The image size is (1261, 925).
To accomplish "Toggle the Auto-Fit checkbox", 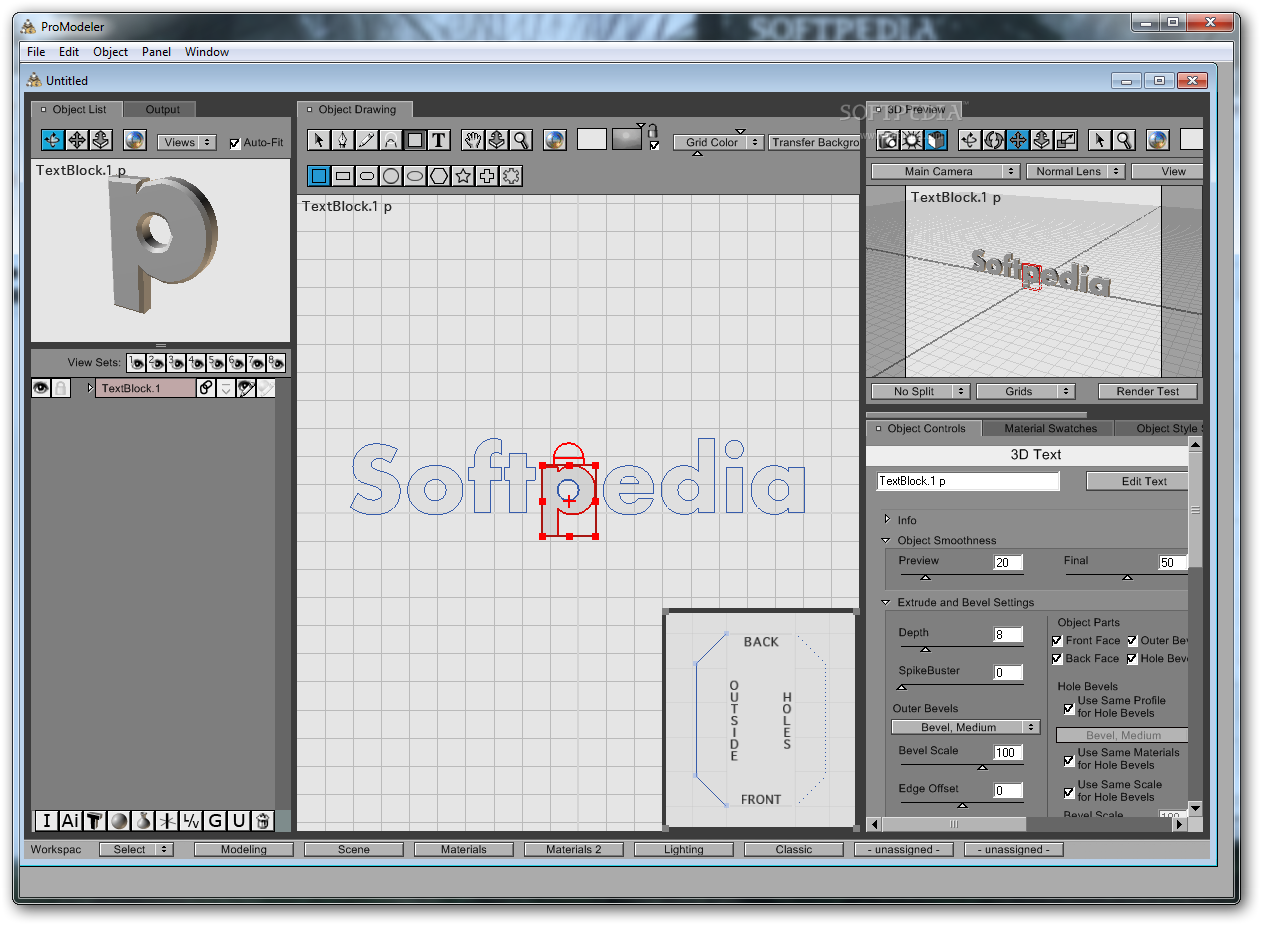I will tap(236, 143).
